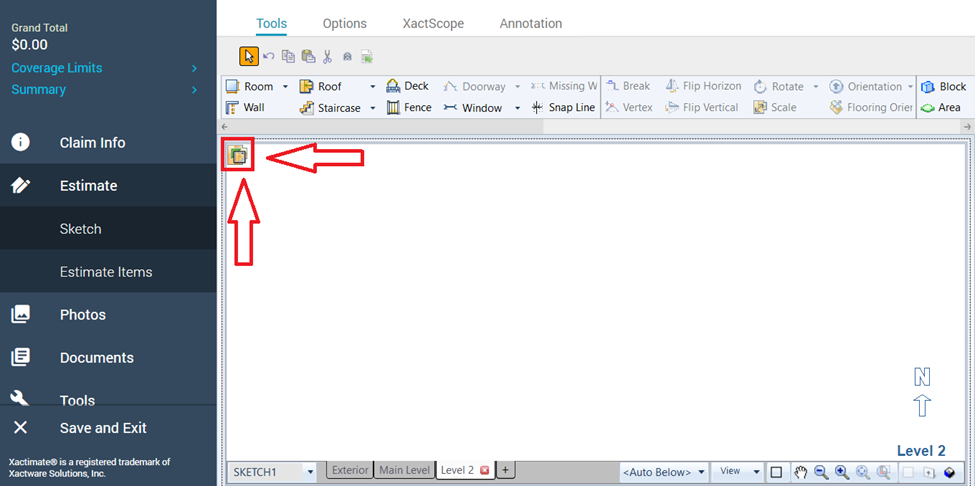Select the Snap Line tool
Viewport: 975px width, 486px height.
click(x=563, y=108)
